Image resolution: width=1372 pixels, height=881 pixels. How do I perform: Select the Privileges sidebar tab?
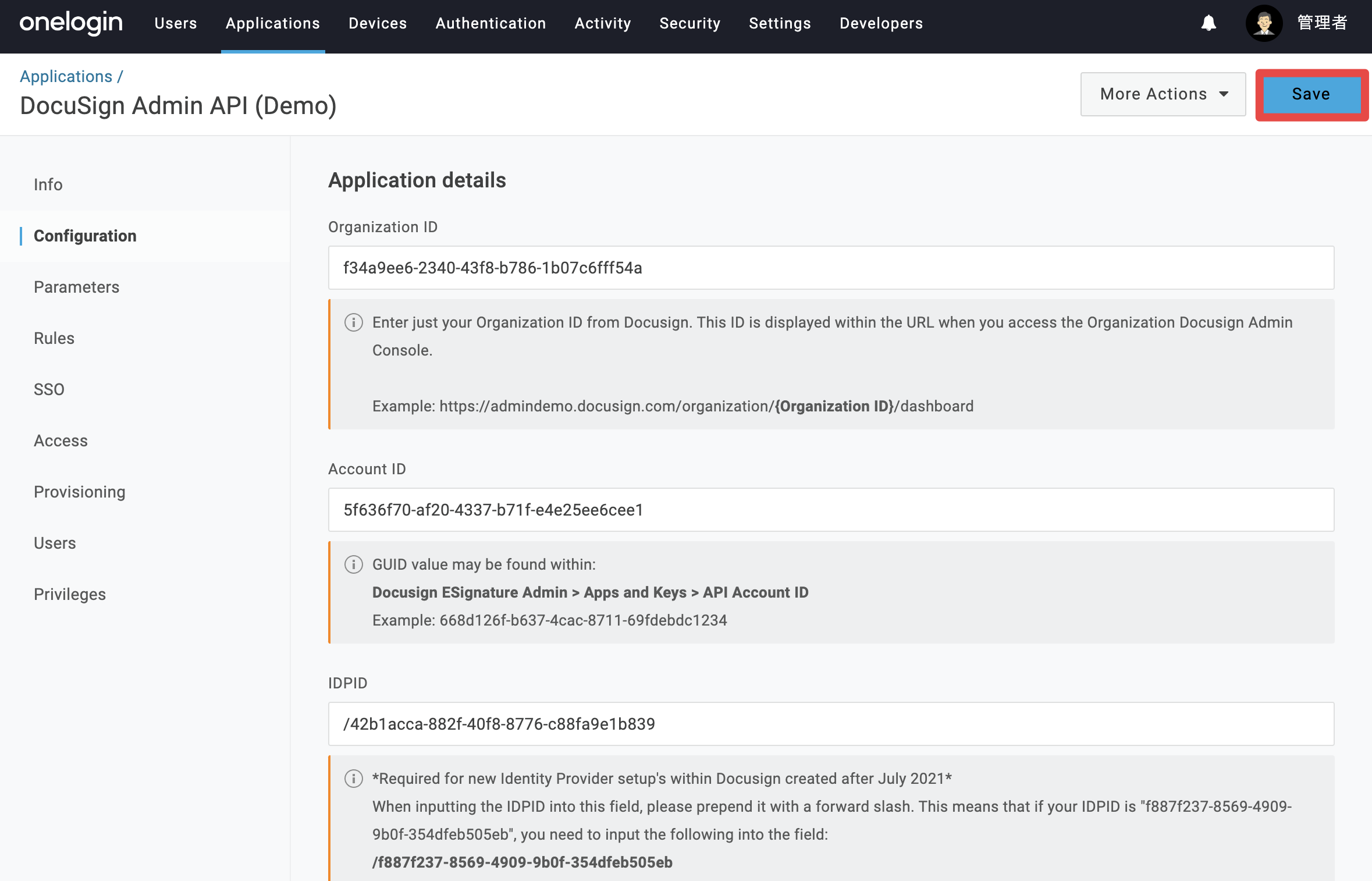[x=70, y=594]
